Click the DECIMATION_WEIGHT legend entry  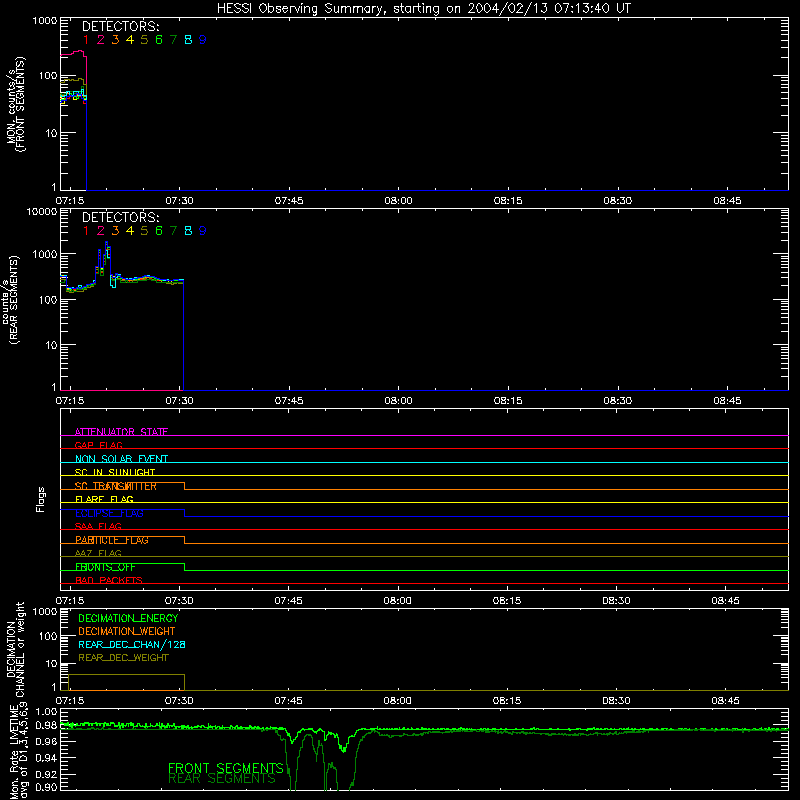coord(127,631)
